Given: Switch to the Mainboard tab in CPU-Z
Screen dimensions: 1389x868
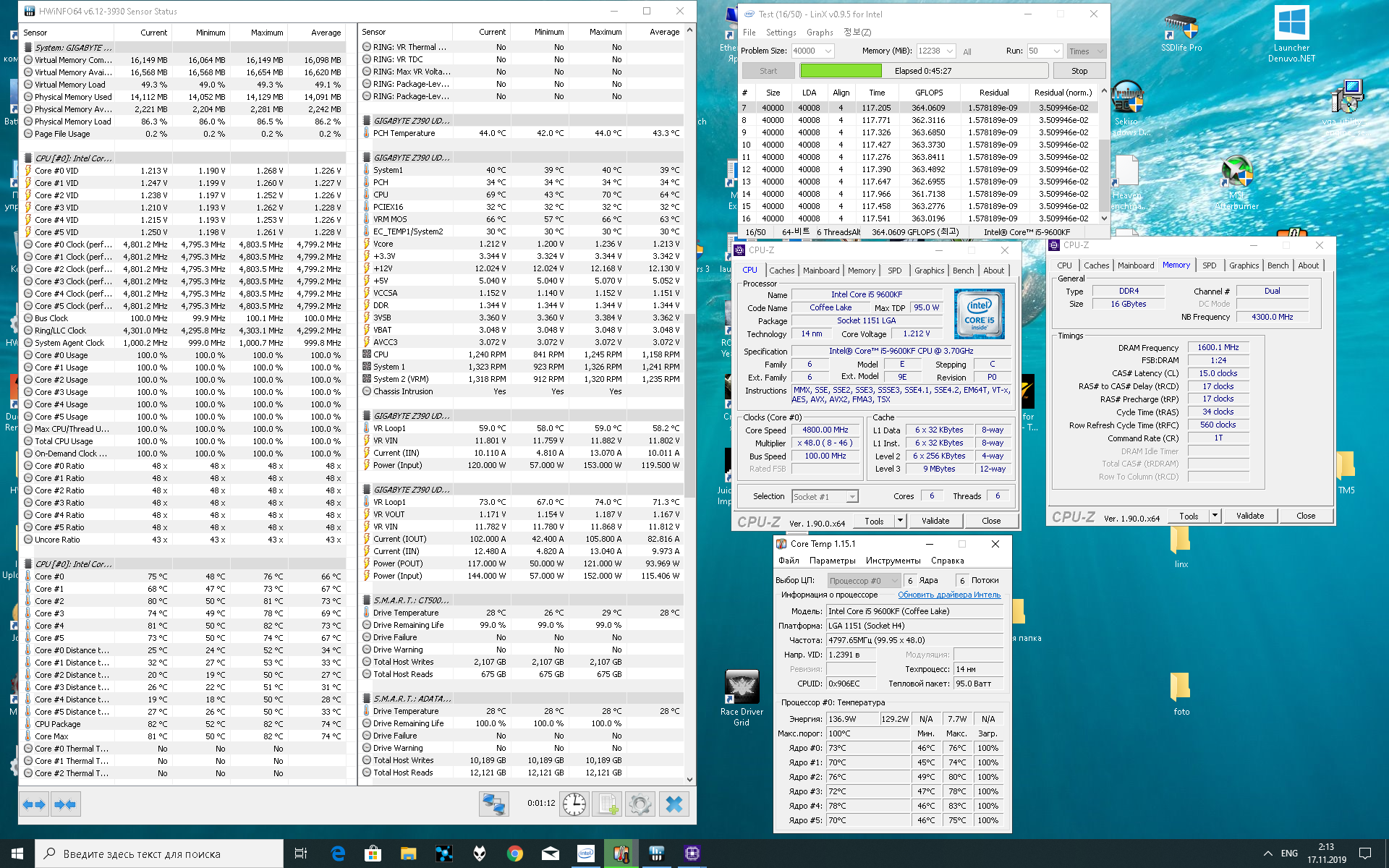Looking at the screenshot, I should [x=821, y=271].
